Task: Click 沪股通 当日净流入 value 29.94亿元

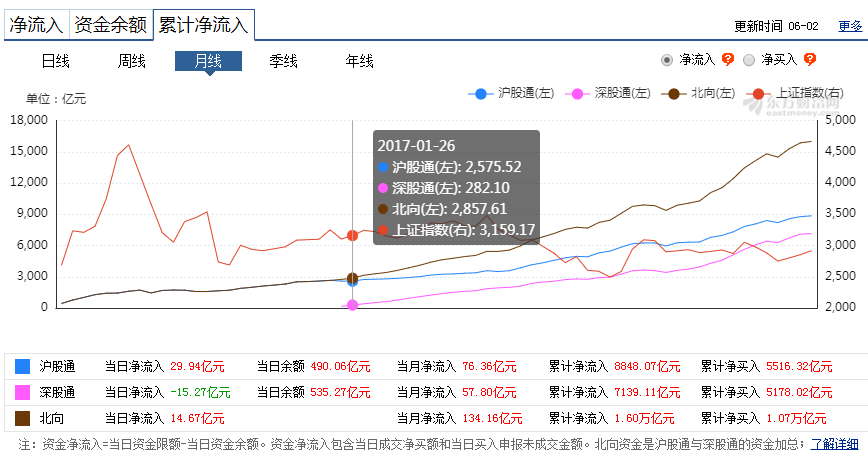Action: point(197,366)
